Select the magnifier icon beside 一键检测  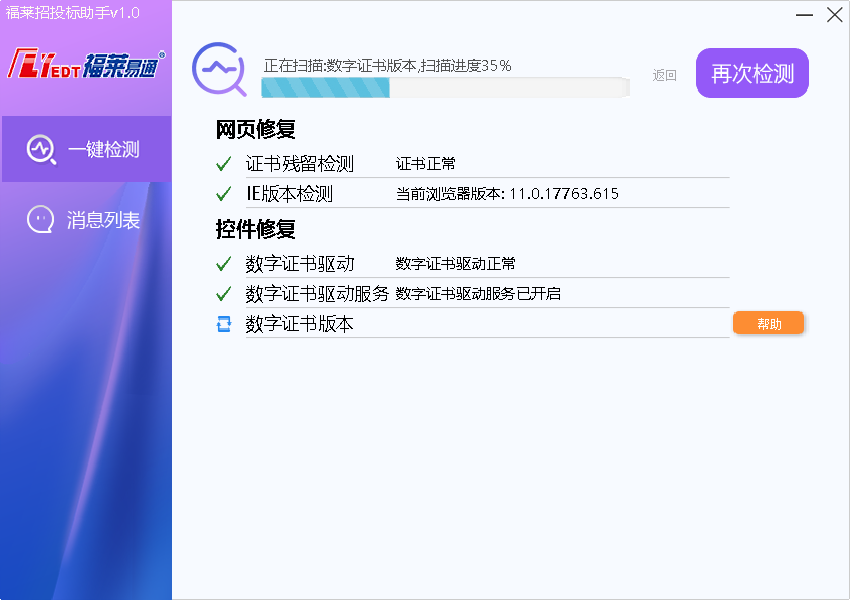coord(40,148)
